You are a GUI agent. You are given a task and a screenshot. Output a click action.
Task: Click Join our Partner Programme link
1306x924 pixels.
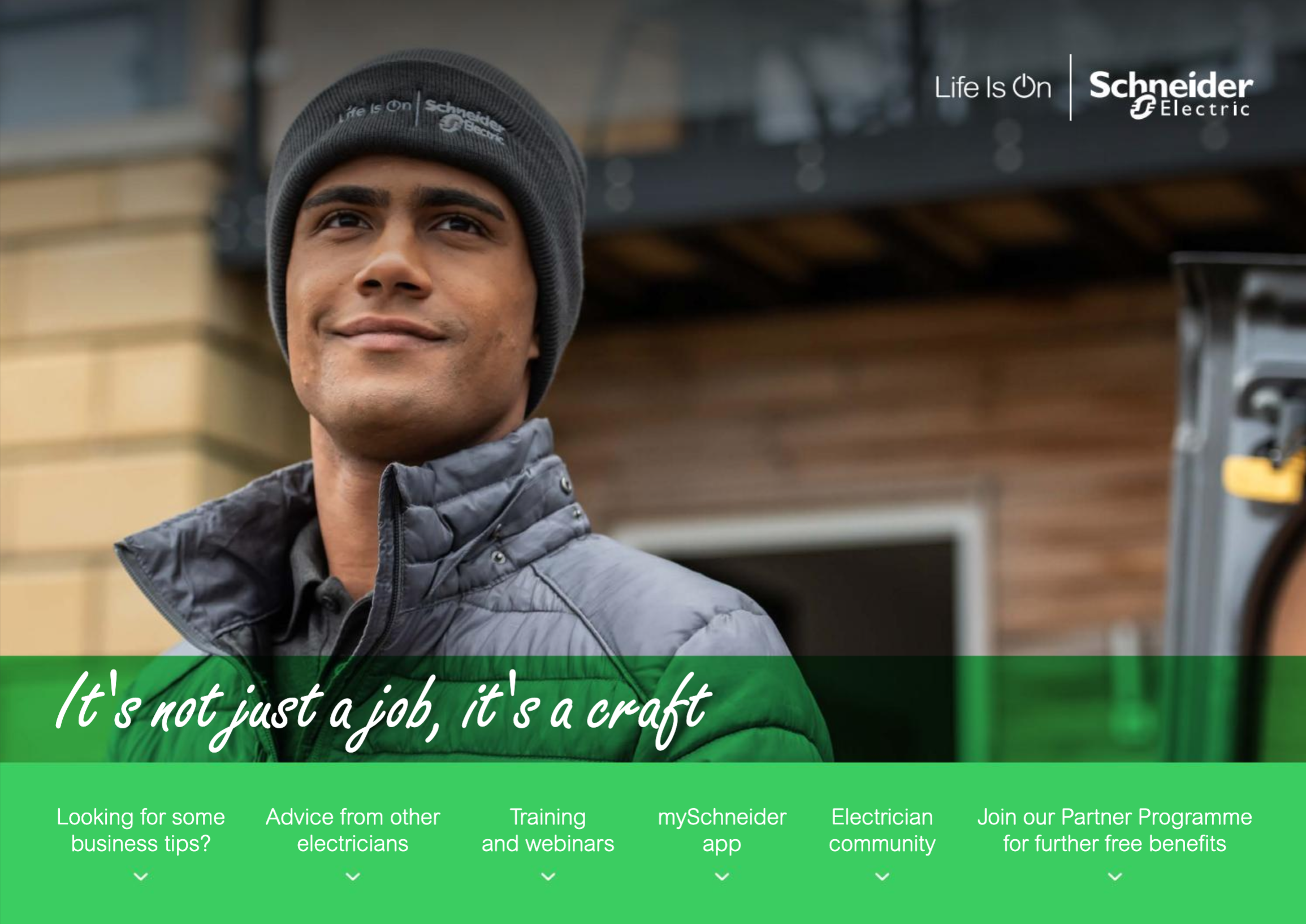point(1115,830)
